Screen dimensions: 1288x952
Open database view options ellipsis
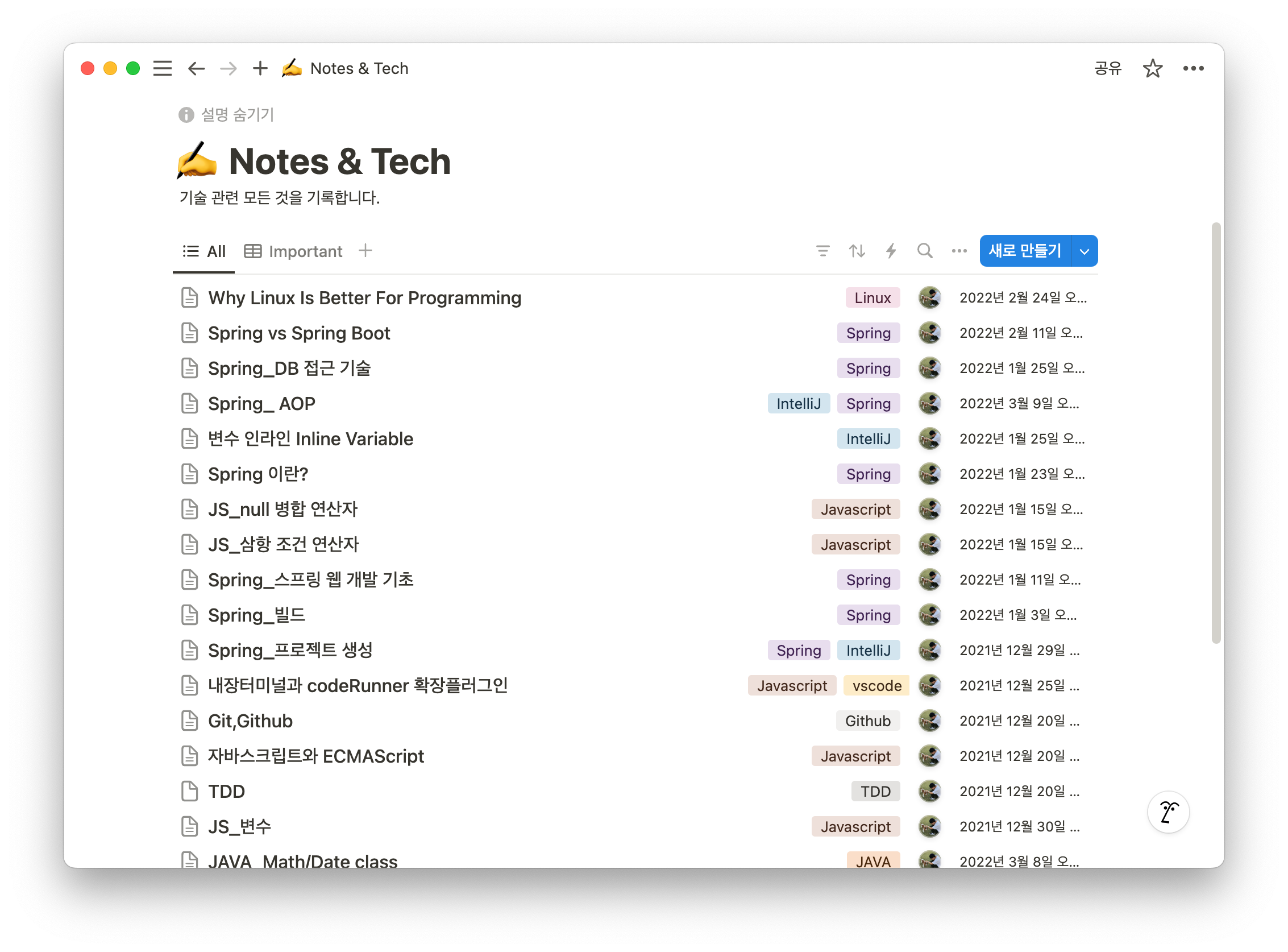(959, 251)
